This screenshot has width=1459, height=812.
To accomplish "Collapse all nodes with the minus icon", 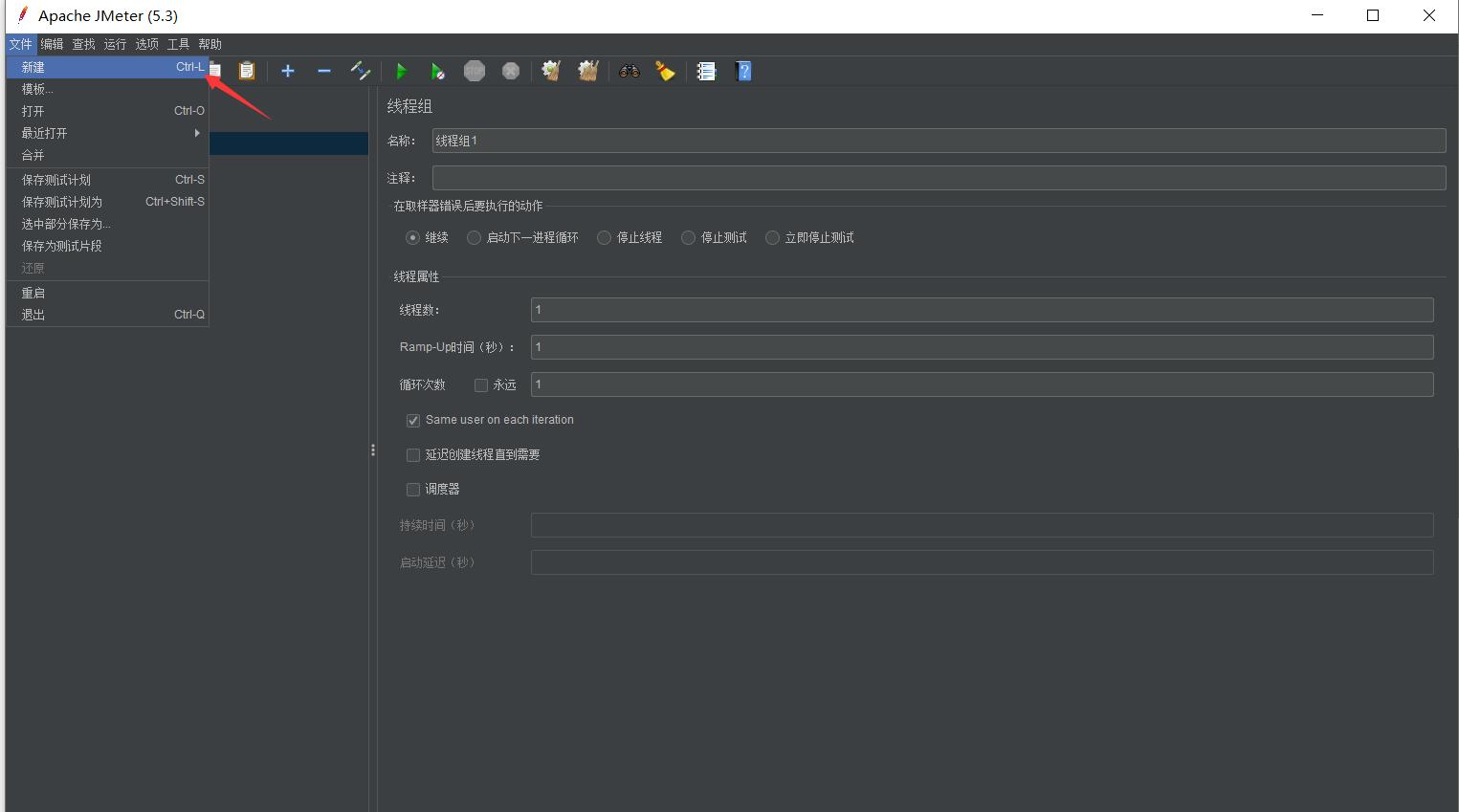I will [x=324, y=71].
